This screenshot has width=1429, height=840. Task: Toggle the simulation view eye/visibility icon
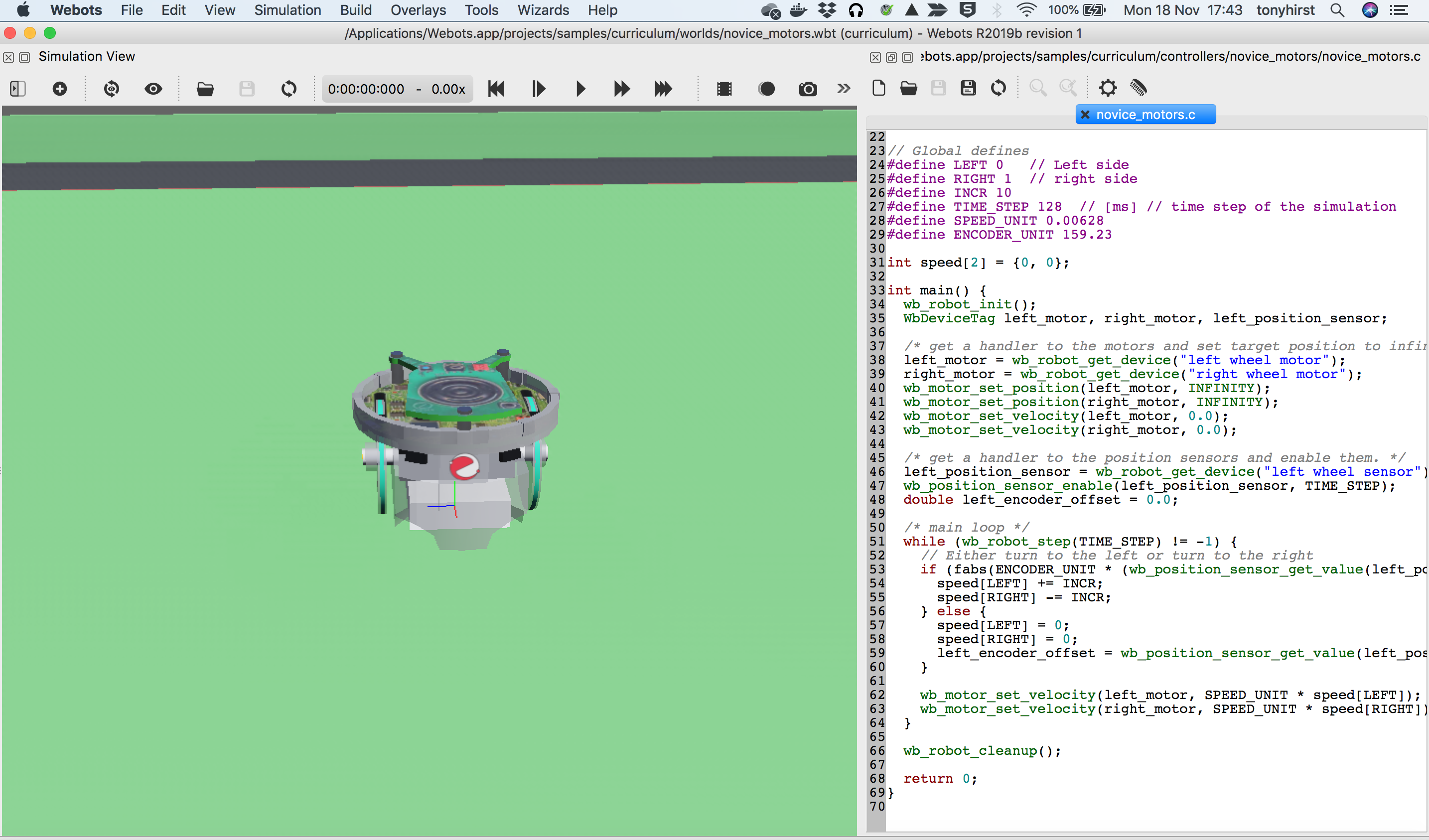click(x=153, y=89)
